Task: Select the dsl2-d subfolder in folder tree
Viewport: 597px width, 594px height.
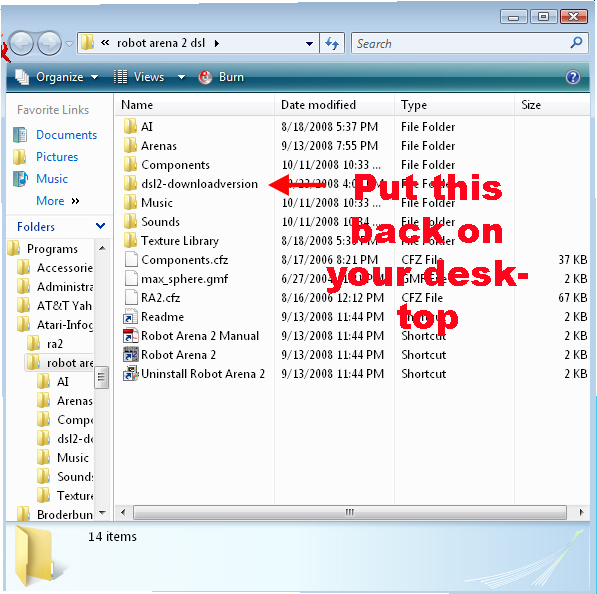Action: pos(75,439)
